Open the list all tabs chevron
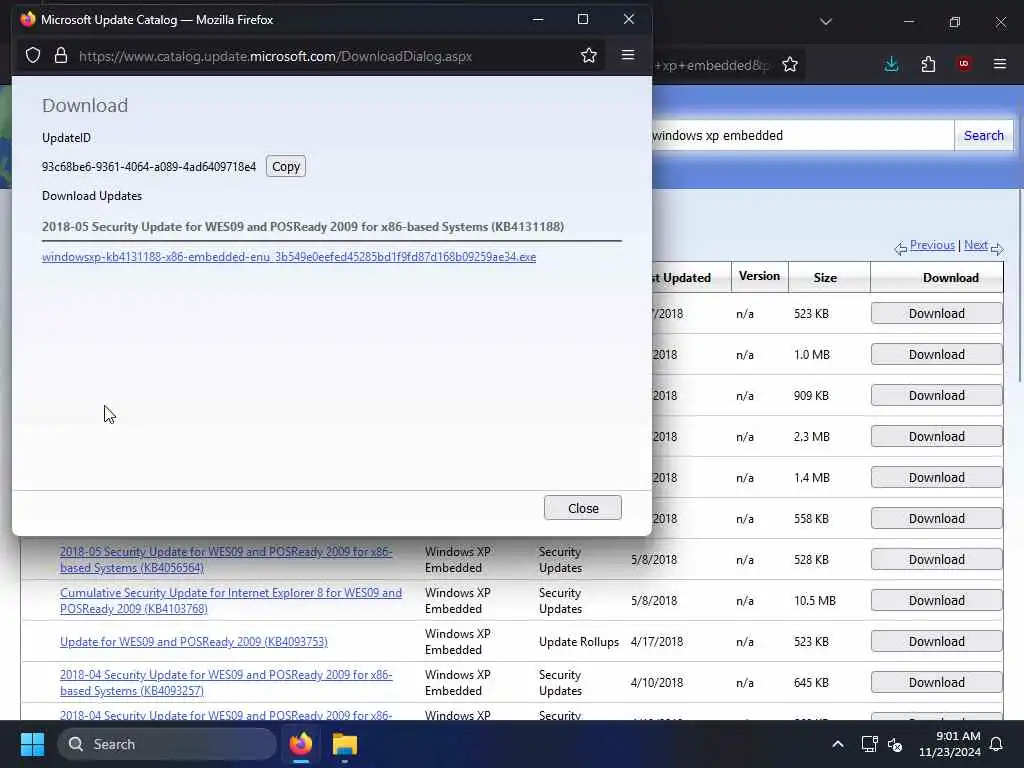This screenshot has width=1024, height=768. coord(825,22)
